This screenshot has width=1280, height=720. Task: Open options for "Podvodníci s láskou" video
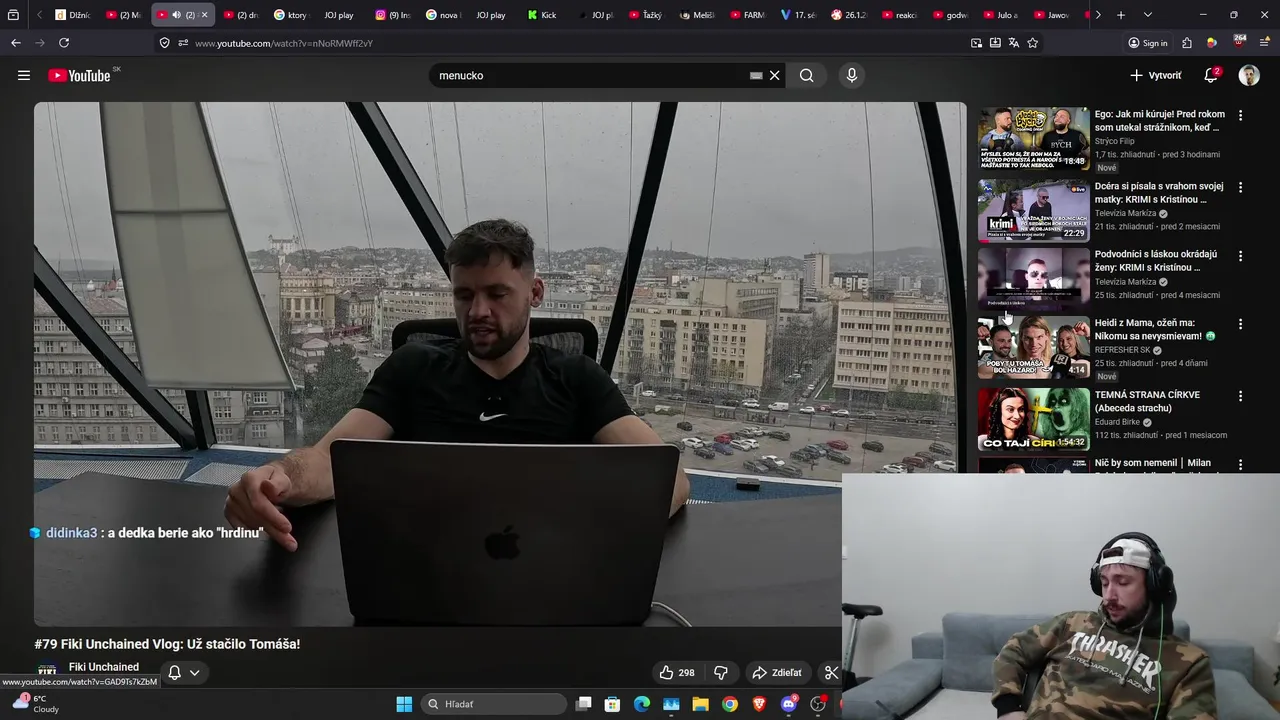pos(1240,256)
